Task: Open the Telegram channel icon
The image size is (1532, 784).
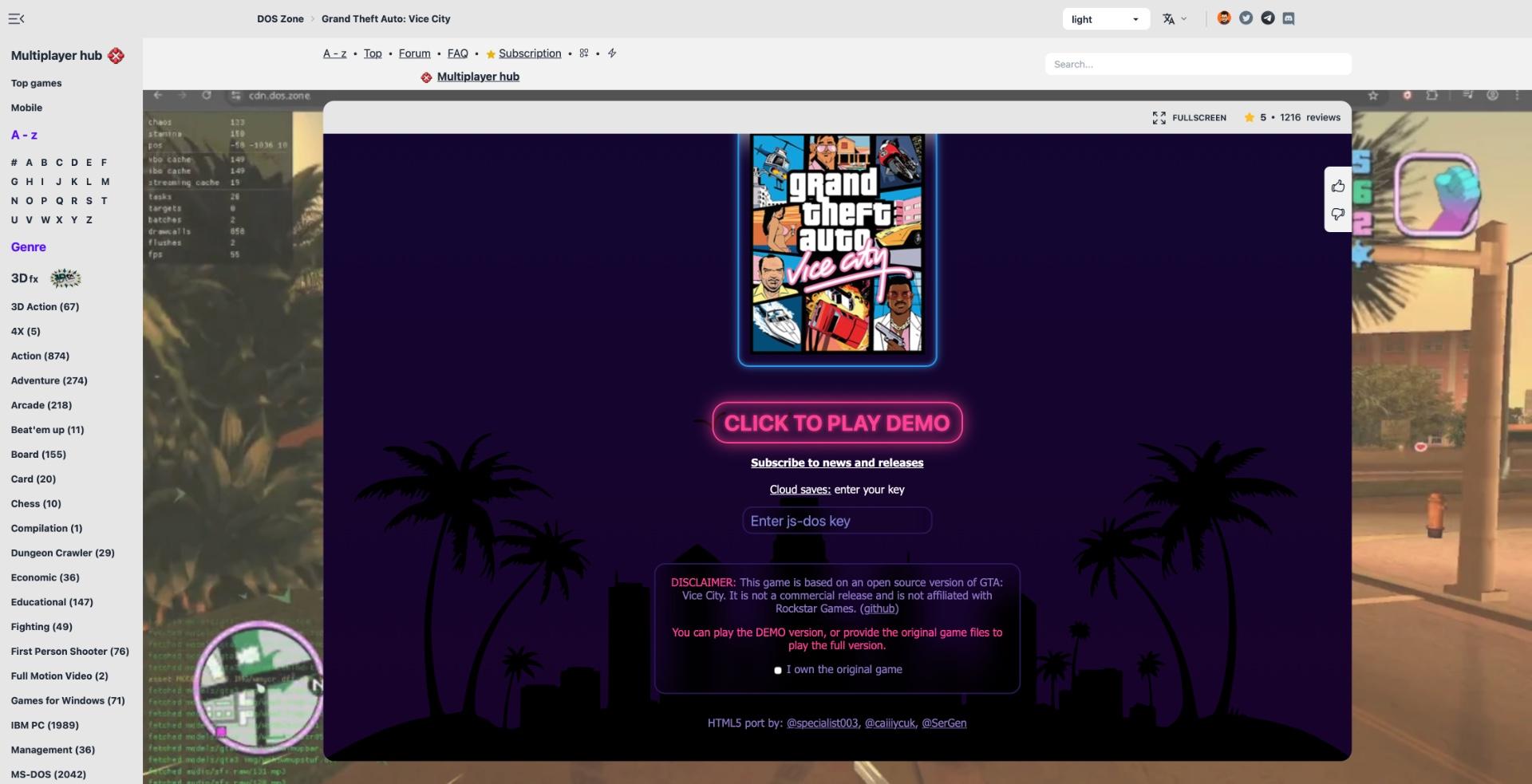Action: pos(1267,18)
